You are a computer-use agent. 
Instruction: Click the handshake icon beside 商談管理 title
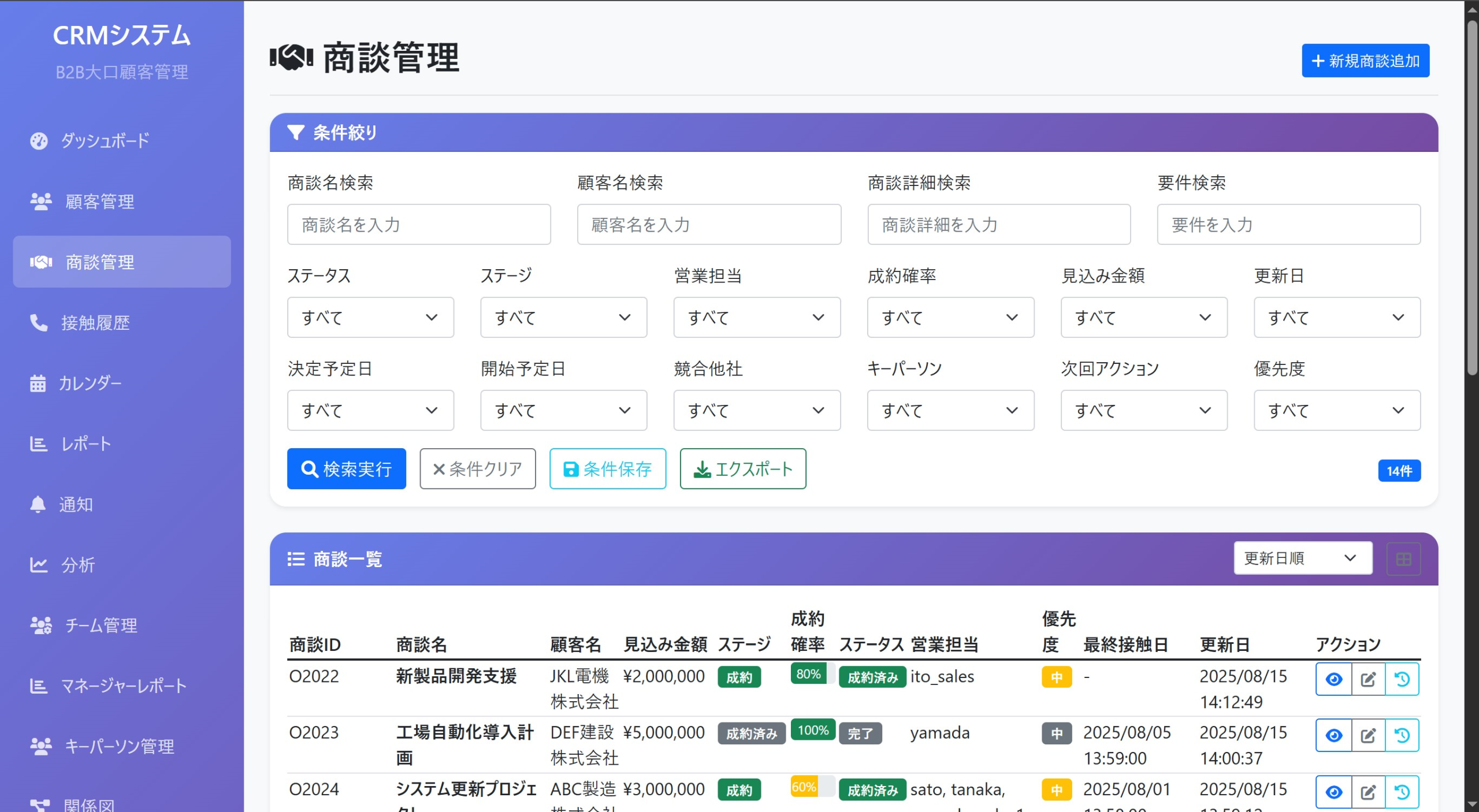click(x=291, y=57)
